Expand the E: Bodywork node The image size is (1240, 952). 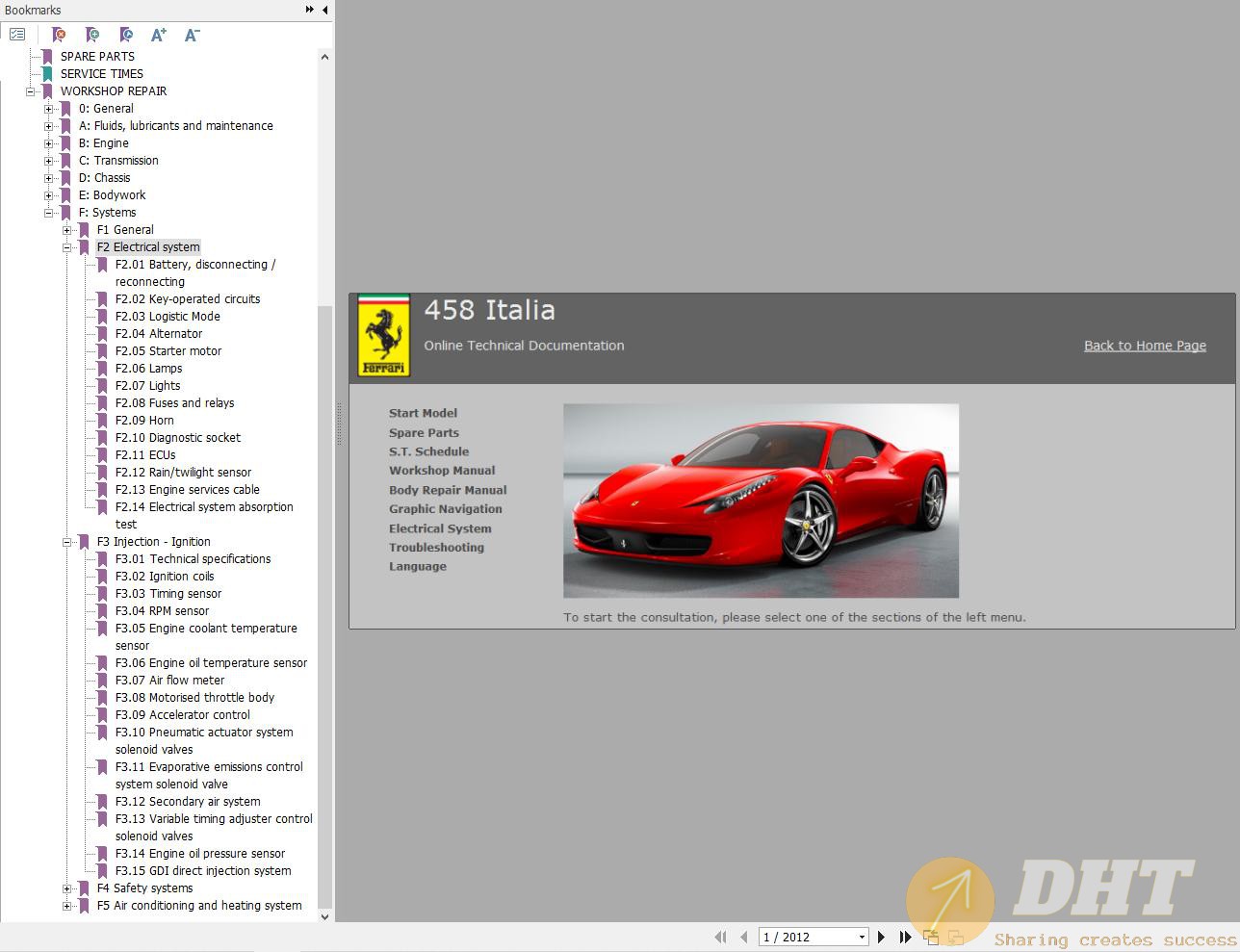tap(48, 195)
